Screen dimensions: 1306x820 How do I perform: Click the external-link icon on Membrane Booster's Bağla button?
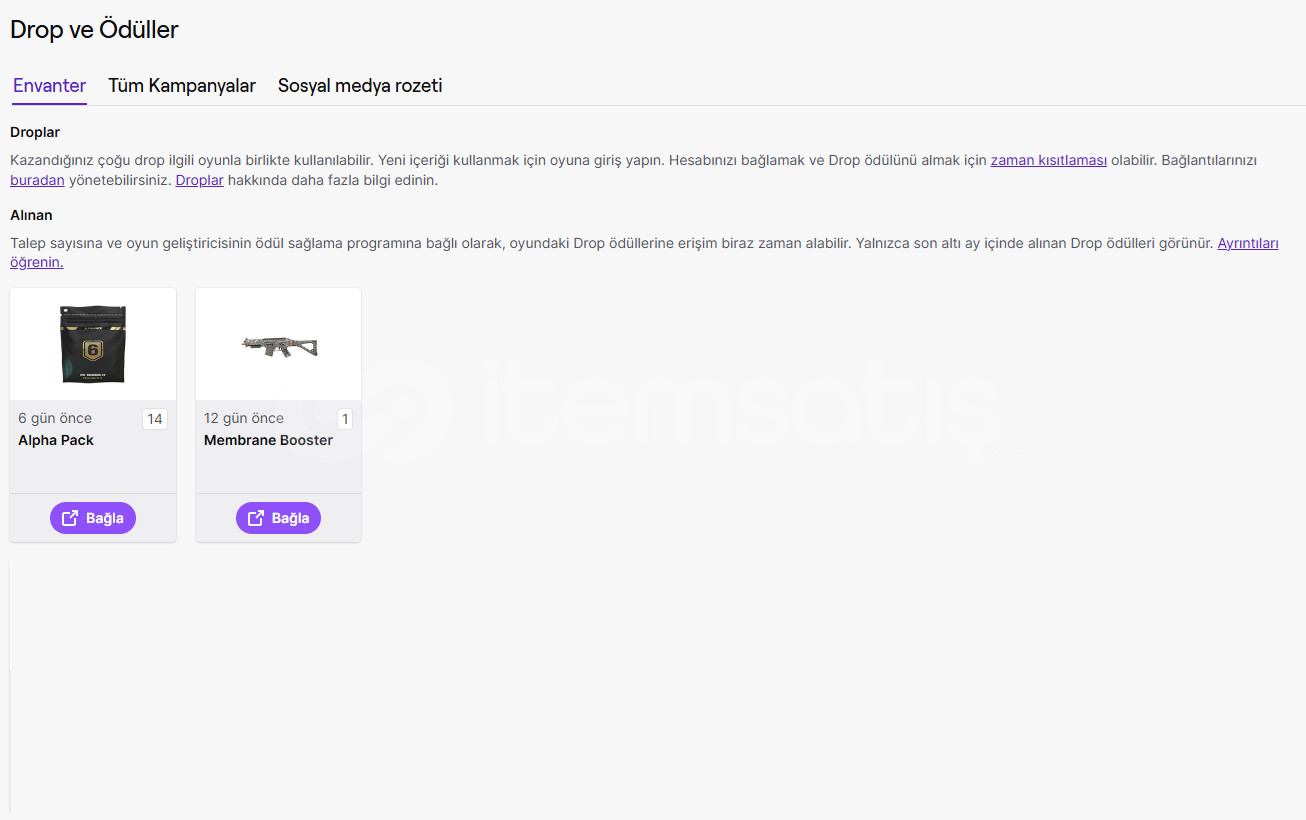pyautogui.click(x=256, y=518)
